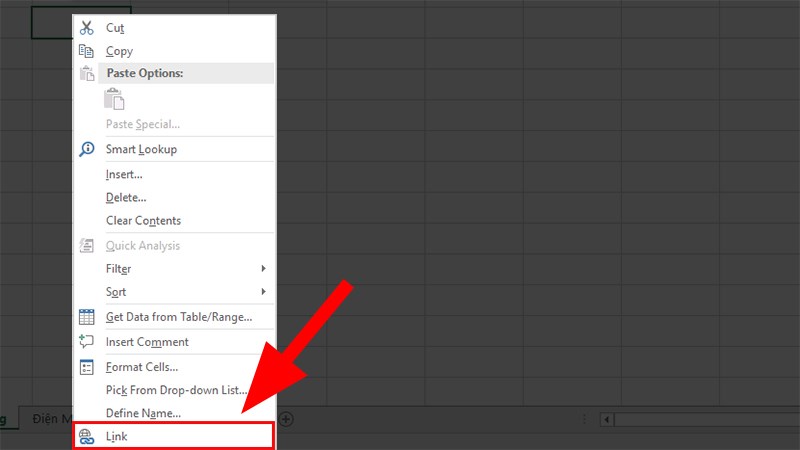Click the horizontal scrollbar left arrow

tap(607, 420)
